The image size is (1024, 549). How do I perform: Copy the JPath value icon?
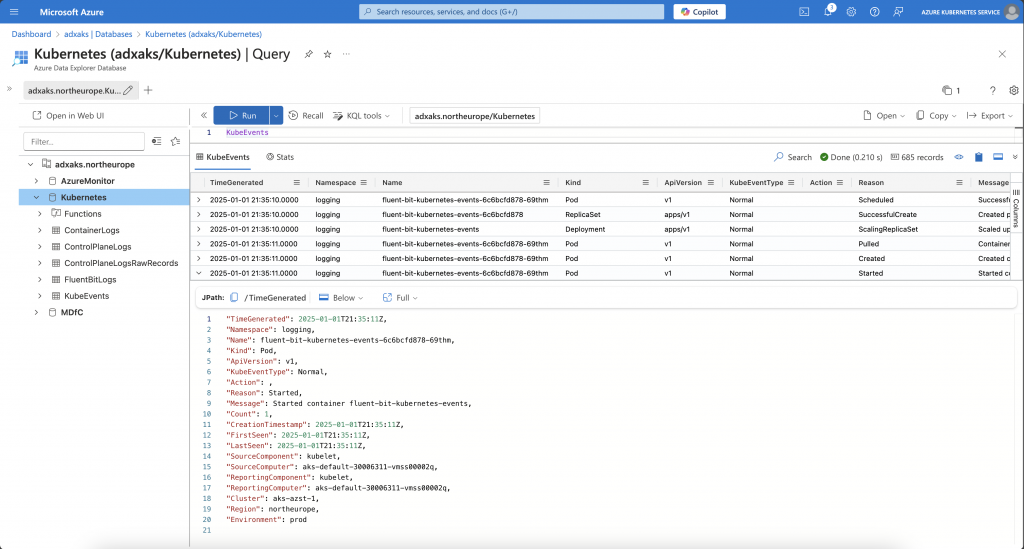(x=234, y=298)
